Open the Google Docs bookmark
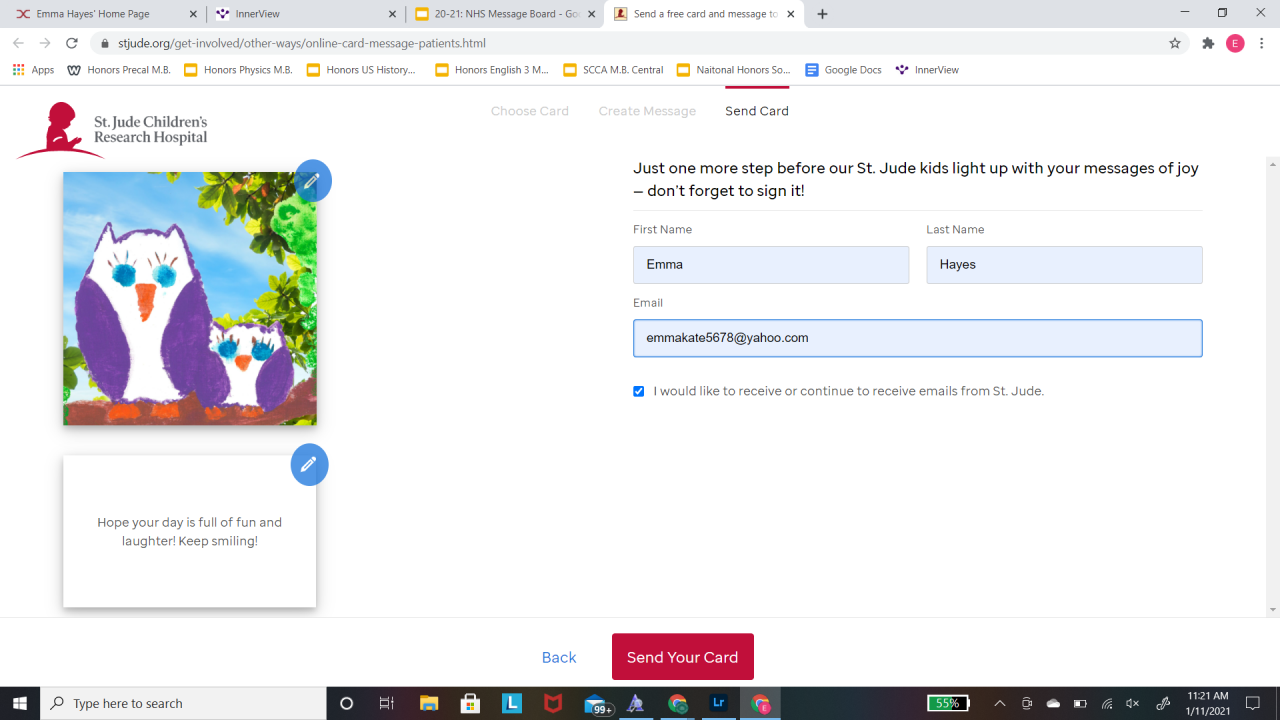The height and width of the screenshot is (720, 1280). click(x=843, y=70)
